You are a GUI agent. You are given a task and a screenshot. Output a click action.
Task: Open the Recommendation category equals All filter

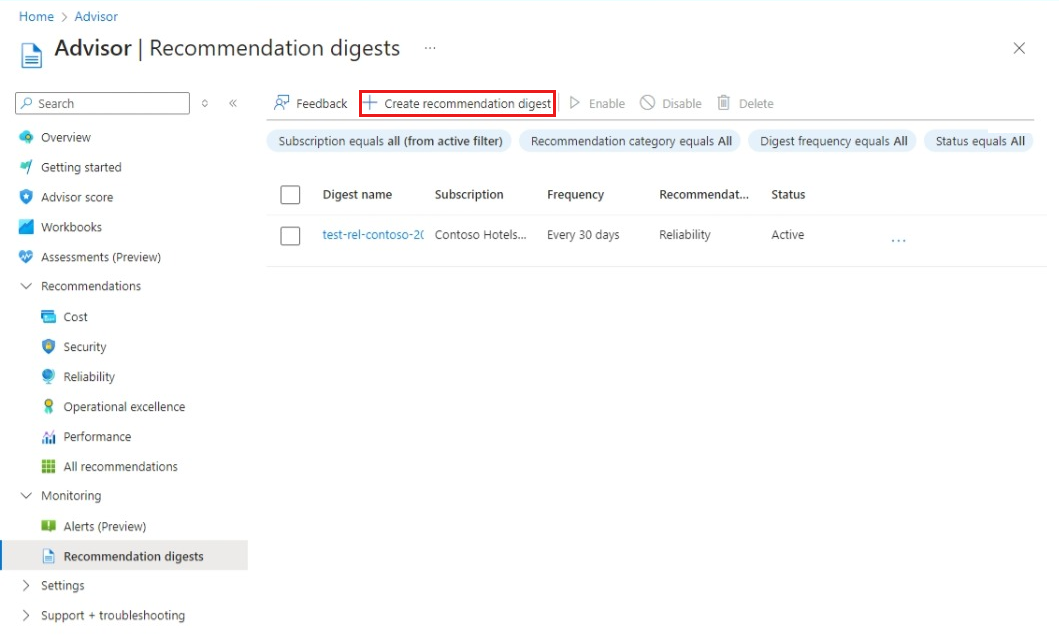tap(631, 141)
